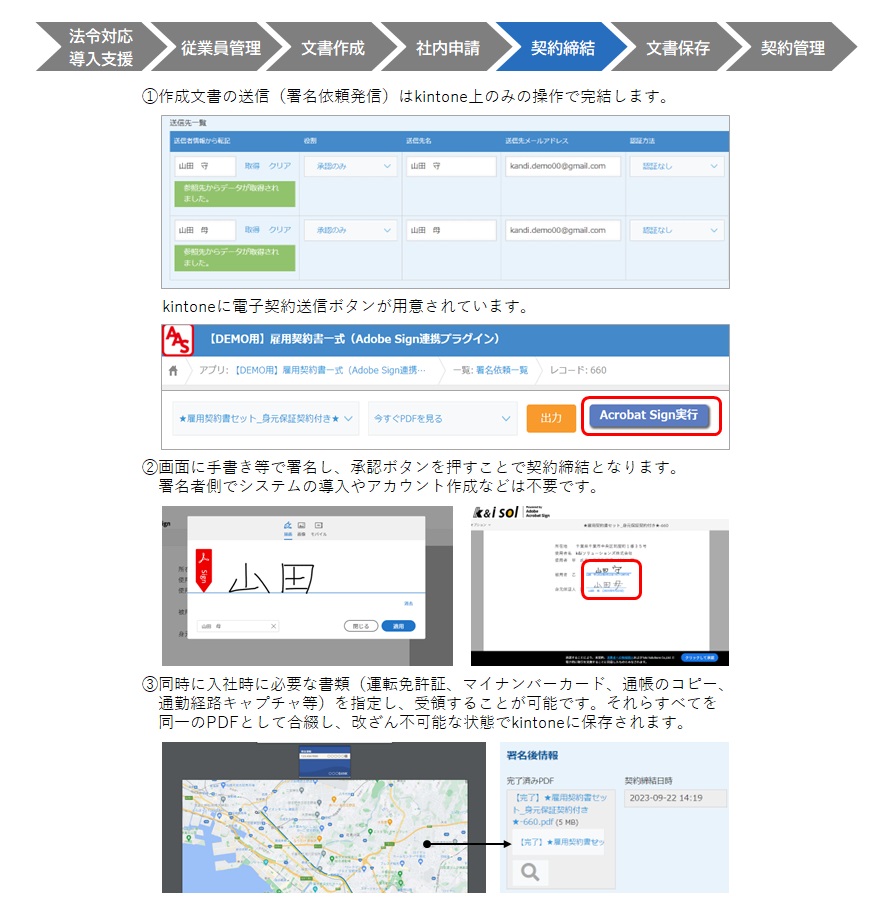The height and width of the screenshot is (901, 890).
Task: Open the 署名依頼一覧 breadcrumb link
Action: pyautogui.click(x=502, y=371)
